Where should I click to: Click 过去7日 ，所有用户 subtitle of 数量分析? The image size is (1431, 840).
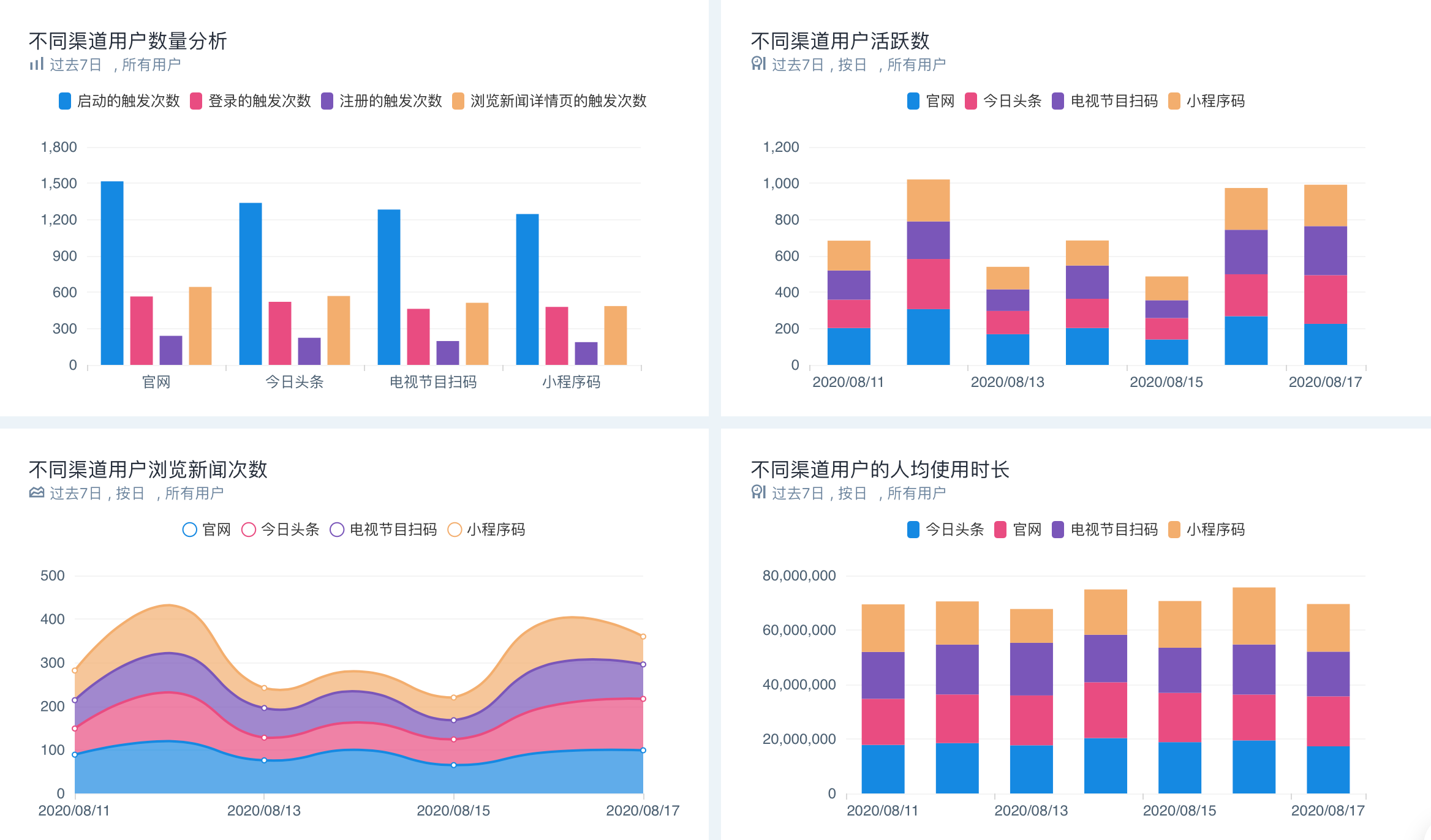coord(115,64)
